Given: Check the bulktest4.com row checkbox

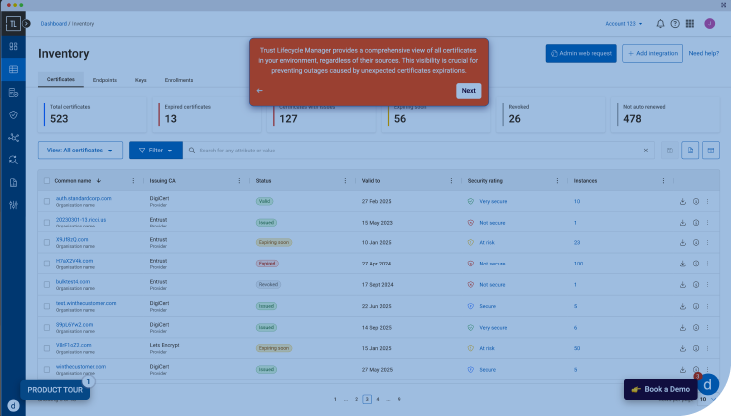Looking at the screenshot, I should coord(46,285).
